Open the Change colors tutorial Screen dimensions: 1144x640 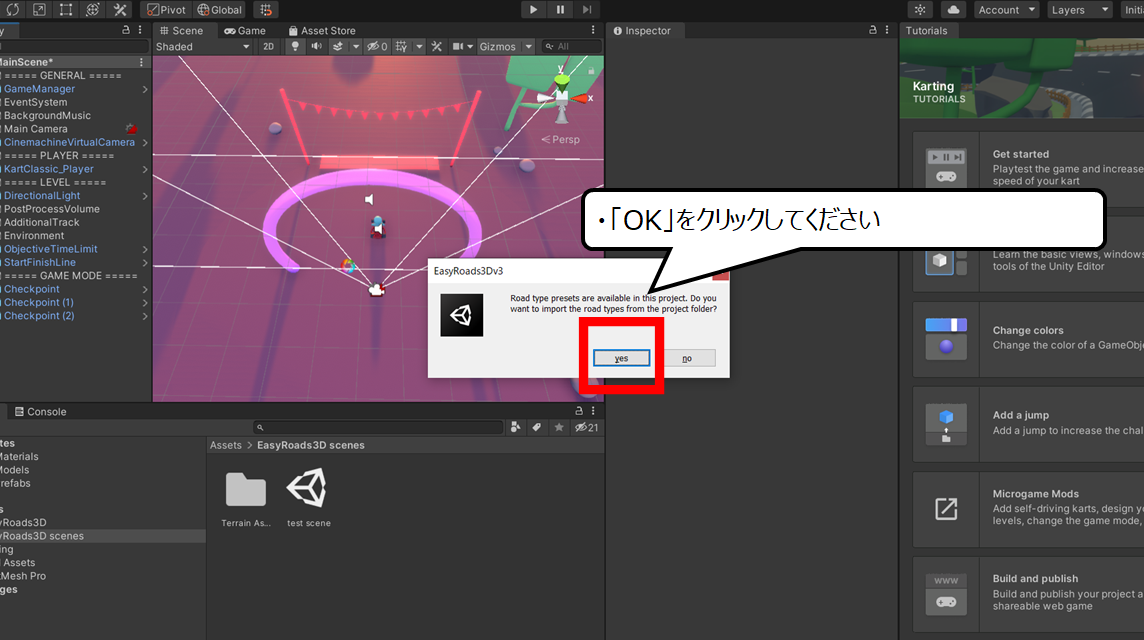point(1028,338)
